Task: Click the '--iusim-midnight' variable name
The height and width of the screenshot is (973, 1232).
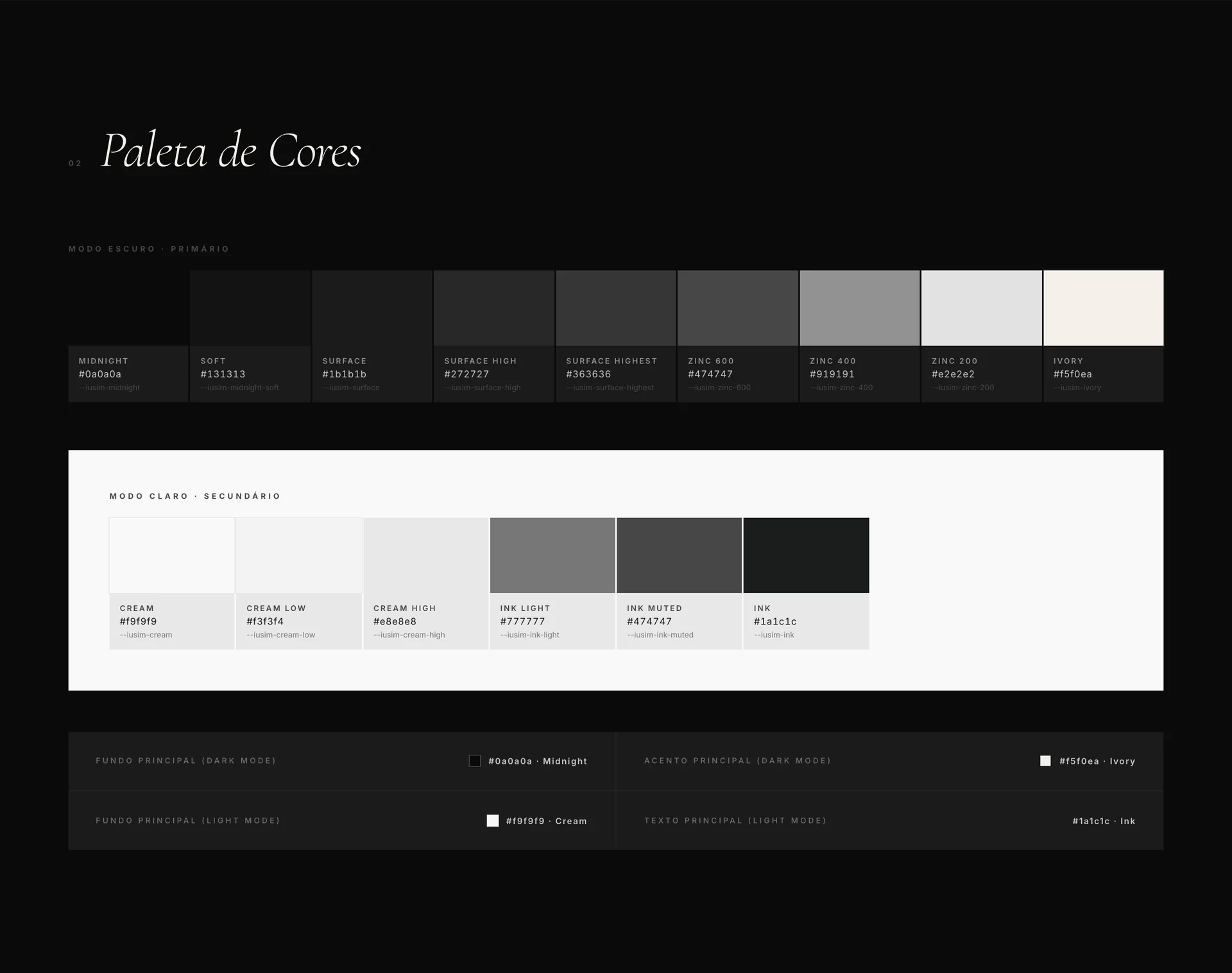Action: [109, 388]
